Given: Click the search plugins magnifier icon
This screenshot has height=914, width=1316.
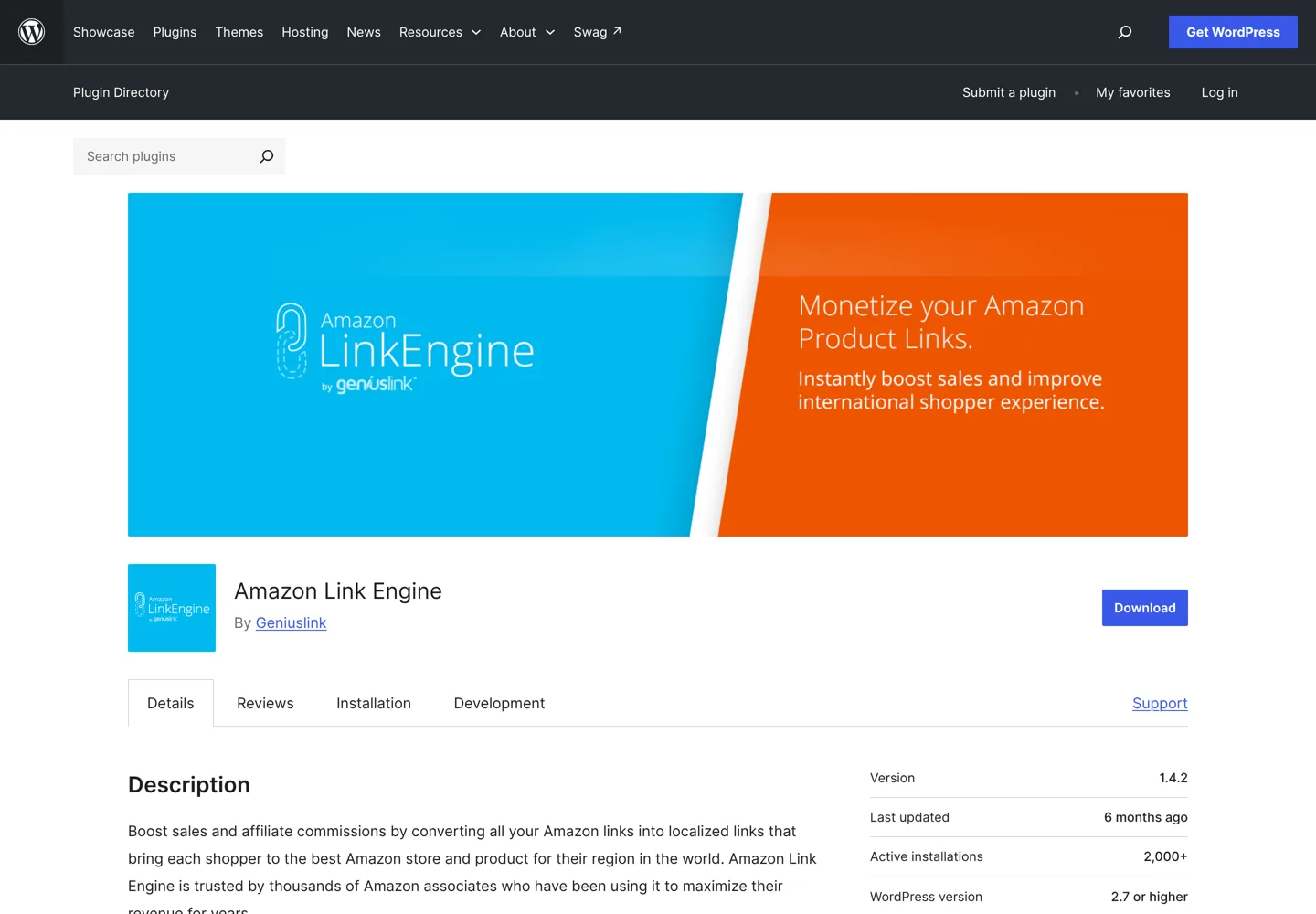Looking at the screenshot, I should tap(267, 156).
